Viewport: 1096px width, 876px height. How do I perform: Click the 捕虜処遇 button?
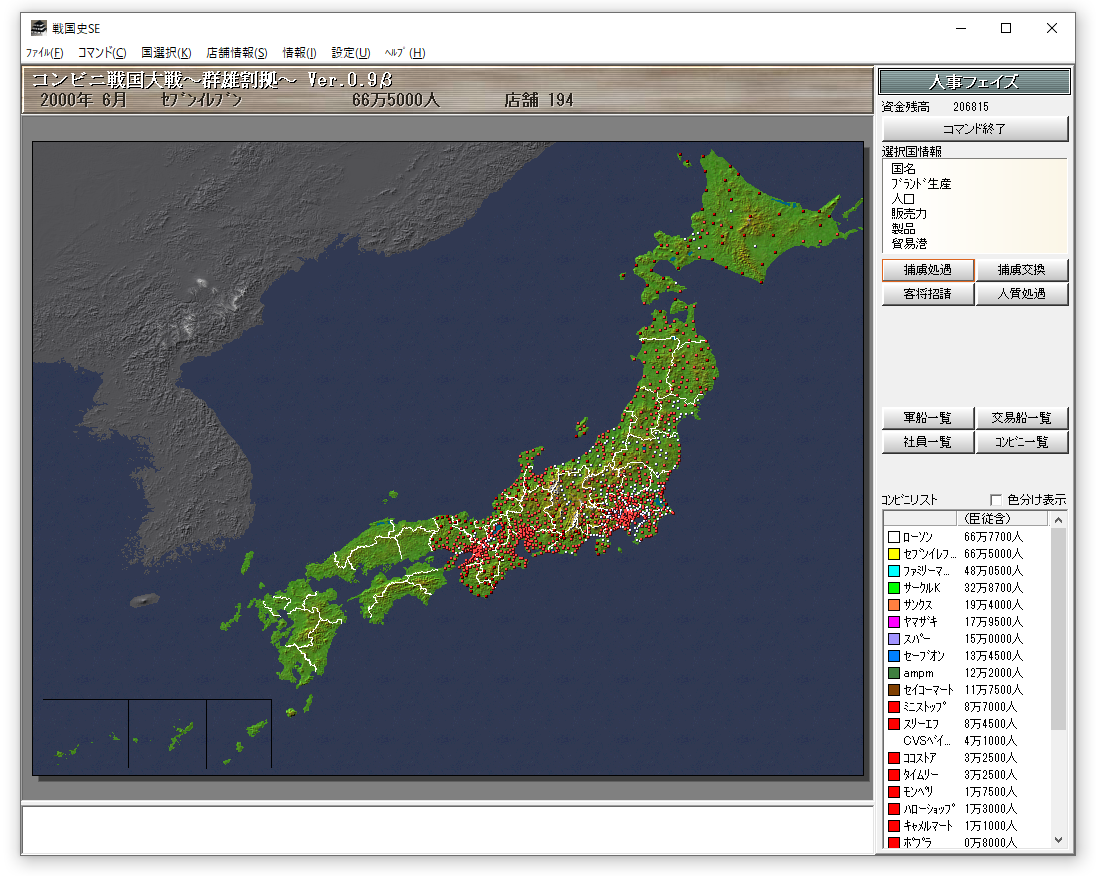(x=927, y=270)
